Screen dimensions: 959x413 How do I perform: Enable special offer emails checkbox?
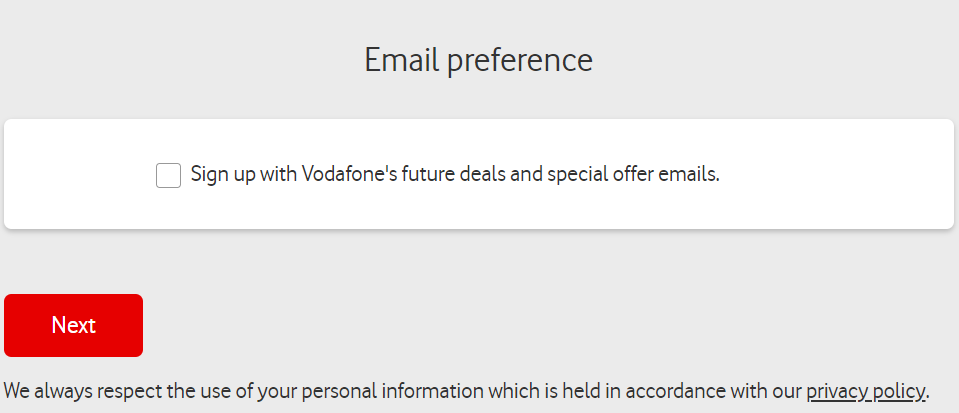point(168,176)
